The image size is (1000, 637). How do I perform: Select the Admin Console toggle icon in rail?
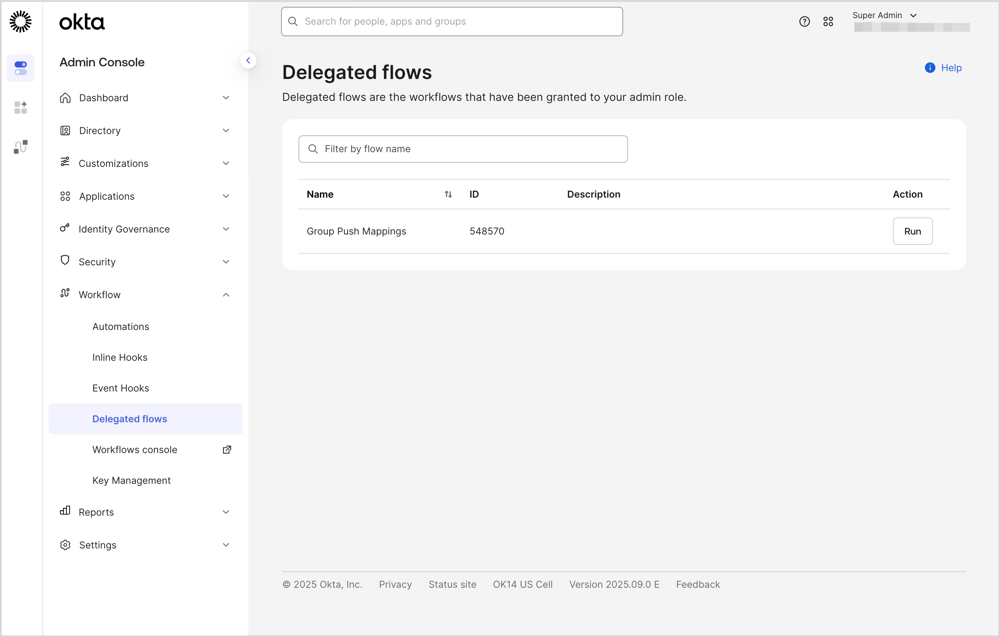[x=20, y=68]
